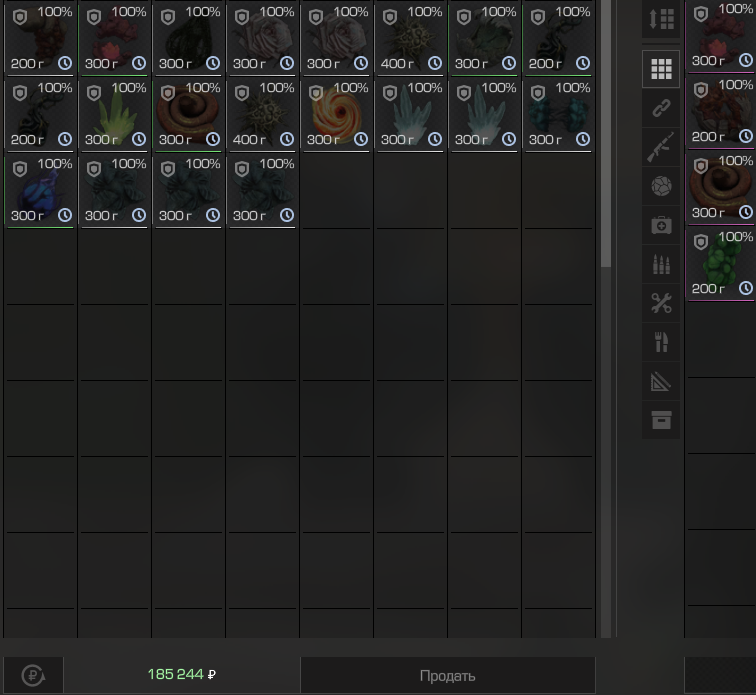The height and width of the screenshot is (695, 756).
Task: Click shield icon on teal dumbbell artifact
Action: 538,93
